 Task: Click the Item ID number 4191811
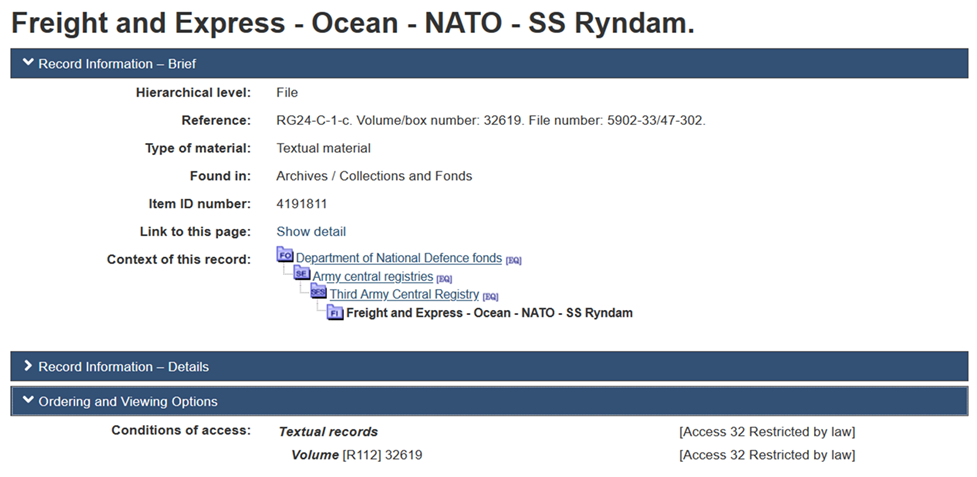click(302, 204)
